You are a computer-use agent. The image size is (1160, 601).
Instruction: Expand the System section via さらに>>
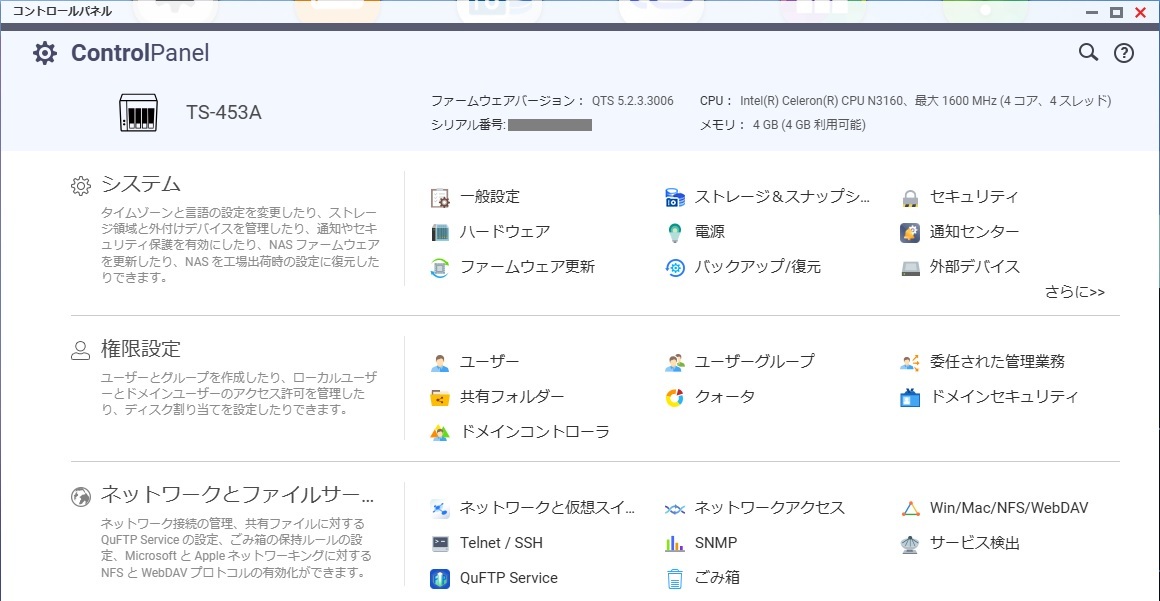pyautogui.click(x=1075, y=291)
